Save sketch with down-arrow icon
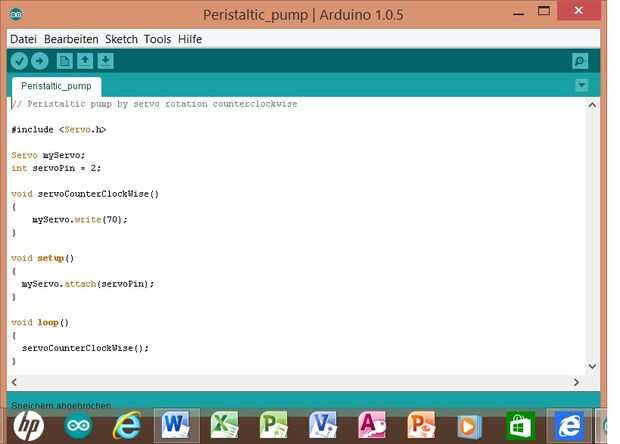 [105, 61]
